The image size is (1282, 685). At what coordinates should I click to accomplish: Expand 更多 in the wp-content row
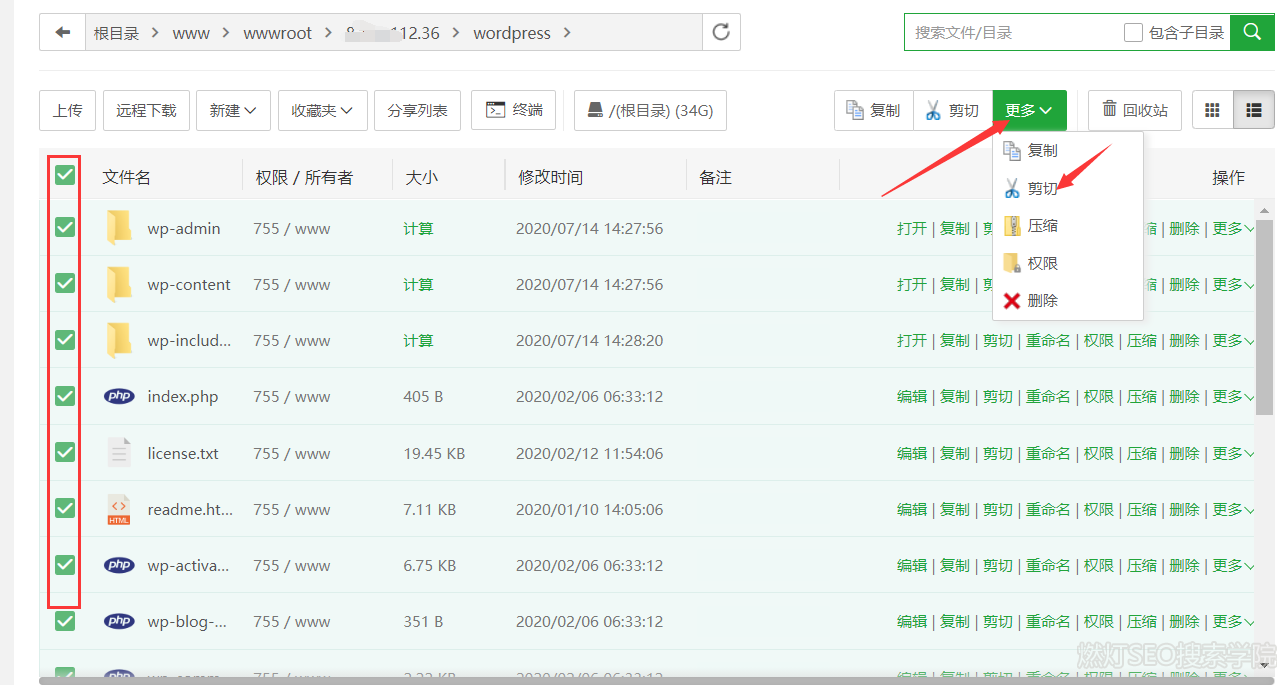point(1232,284)
